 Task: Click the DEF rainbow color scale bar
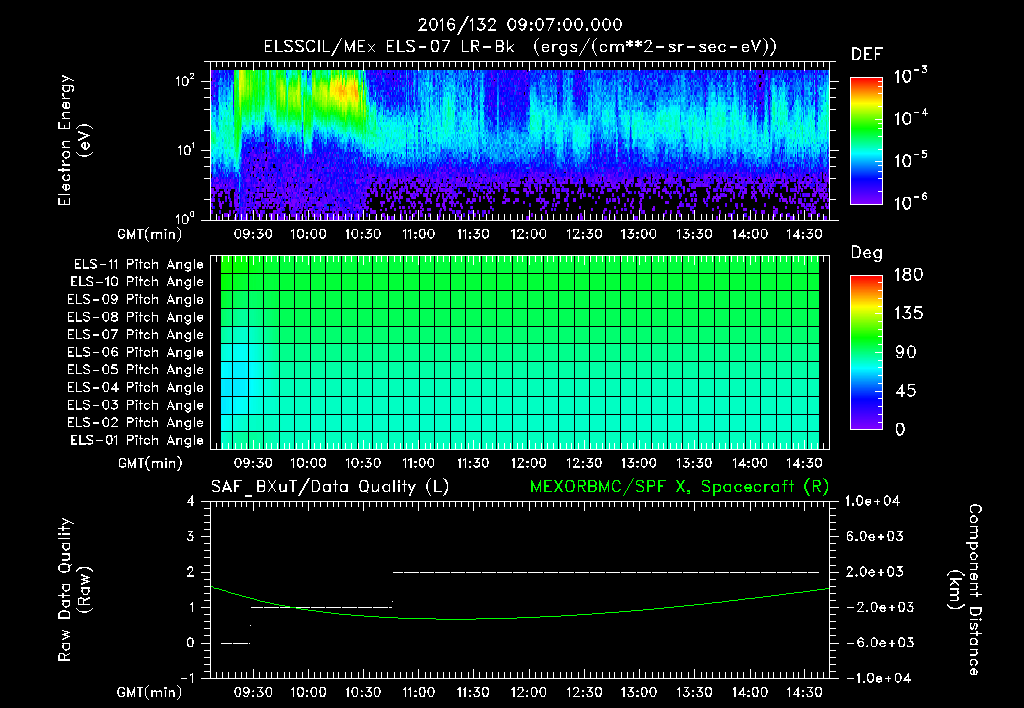click(x=866, y=141)
